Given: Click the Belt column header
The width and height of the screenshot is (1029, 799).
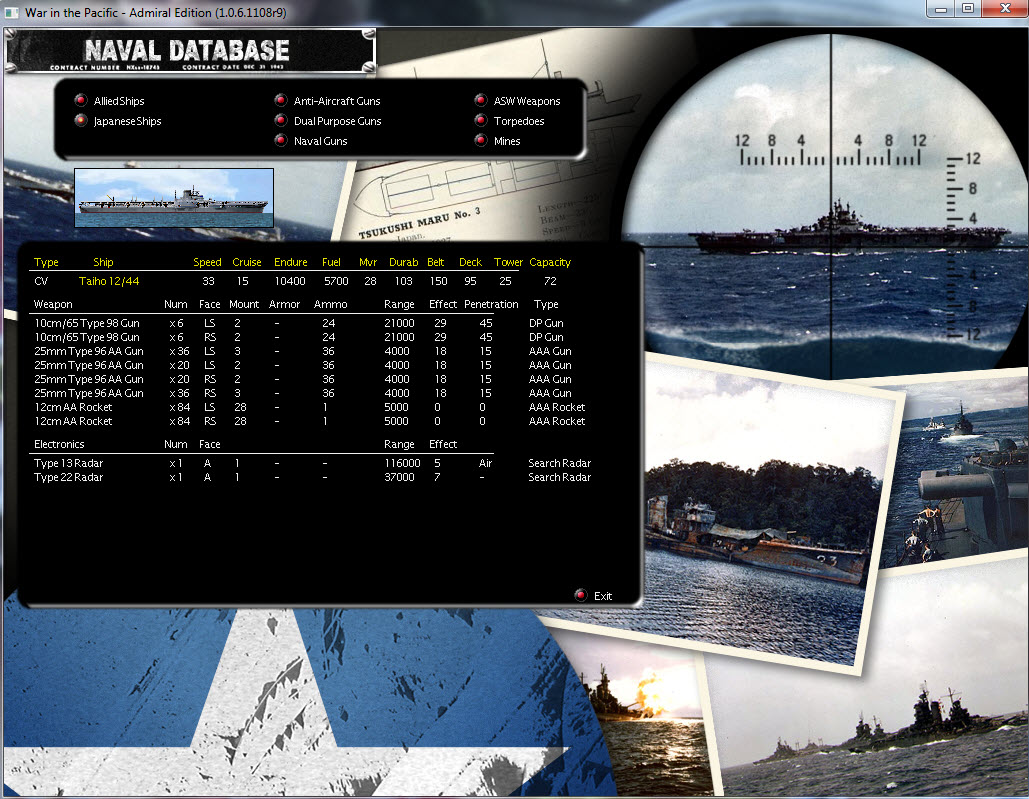Looking at the screenshot, I should click(435, 262).
